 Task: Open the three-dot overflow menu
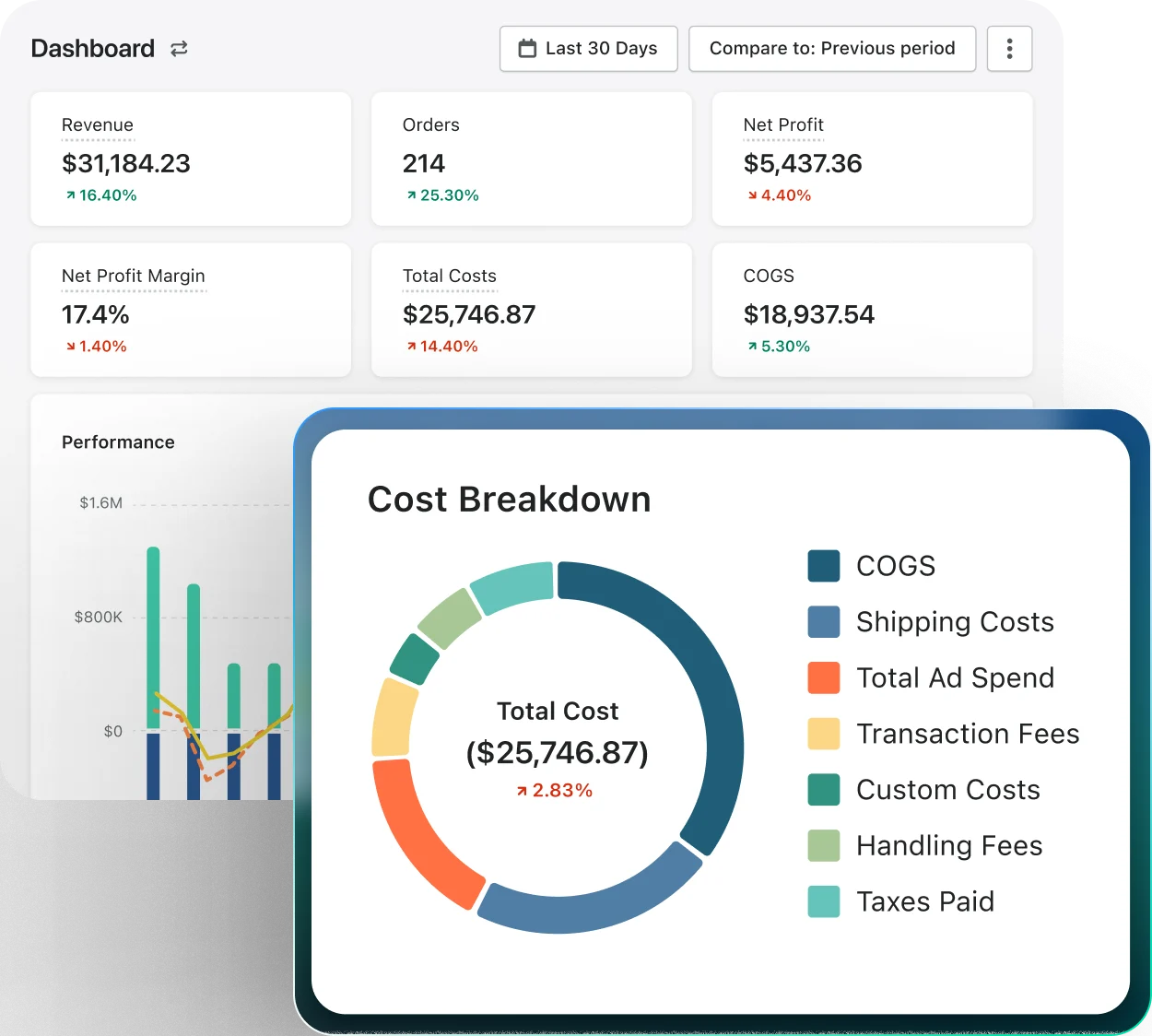(x=1009, y=48)
